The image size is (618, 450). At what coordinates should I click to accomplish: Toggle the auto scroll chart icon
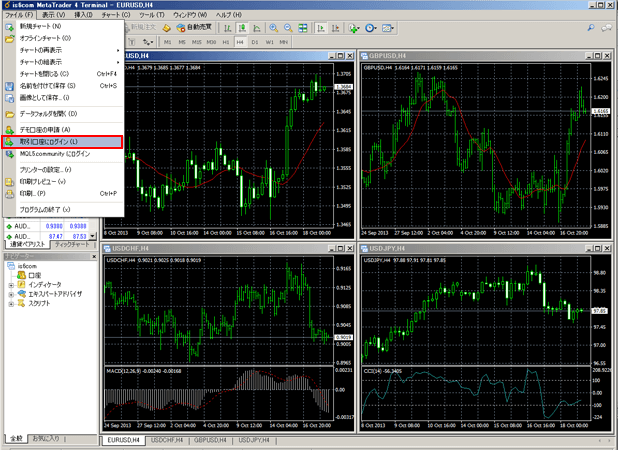point(321,28)
